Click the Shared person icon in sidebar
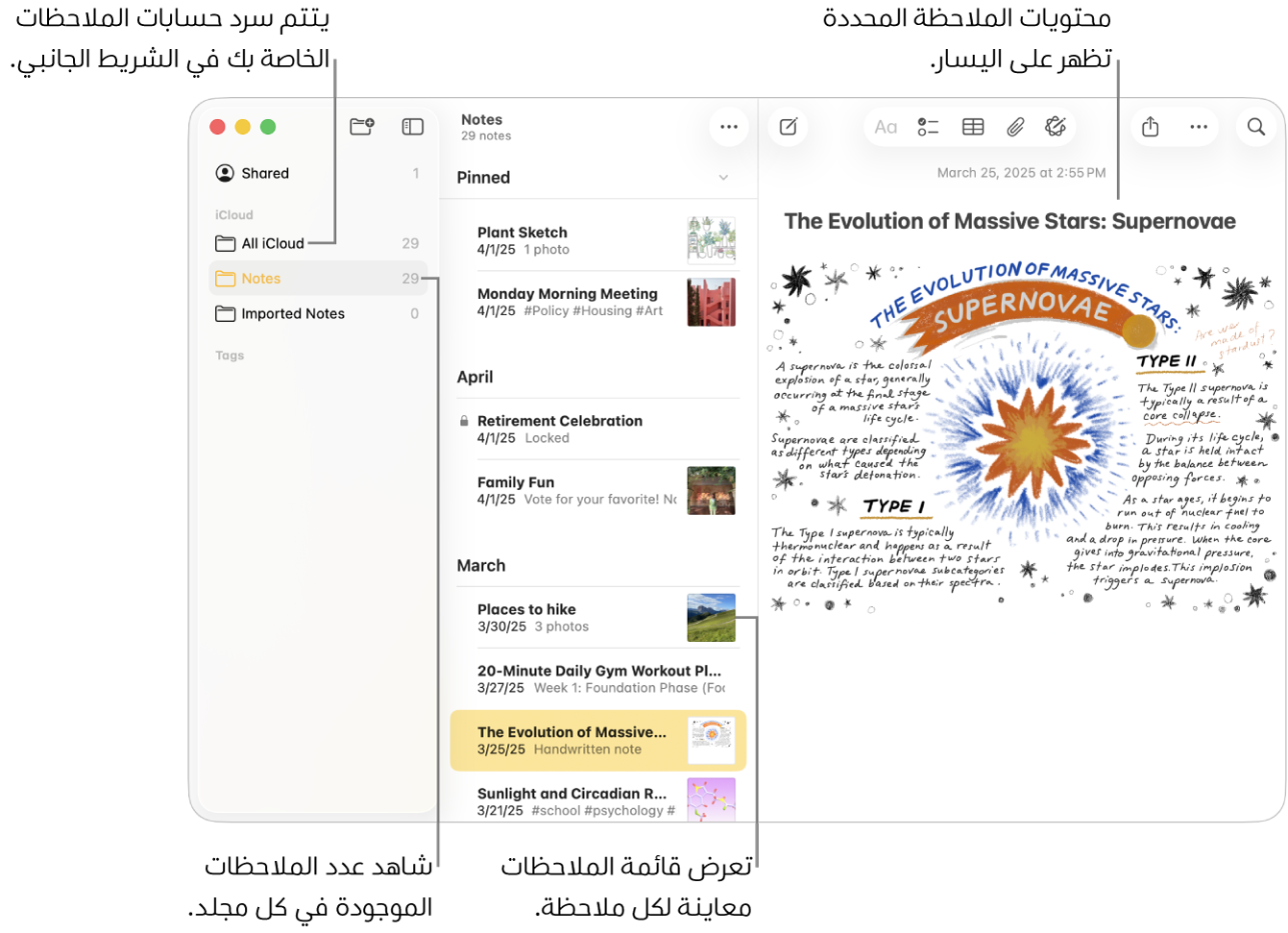This screenshot has height=933, width=1288. click(225, 173)
